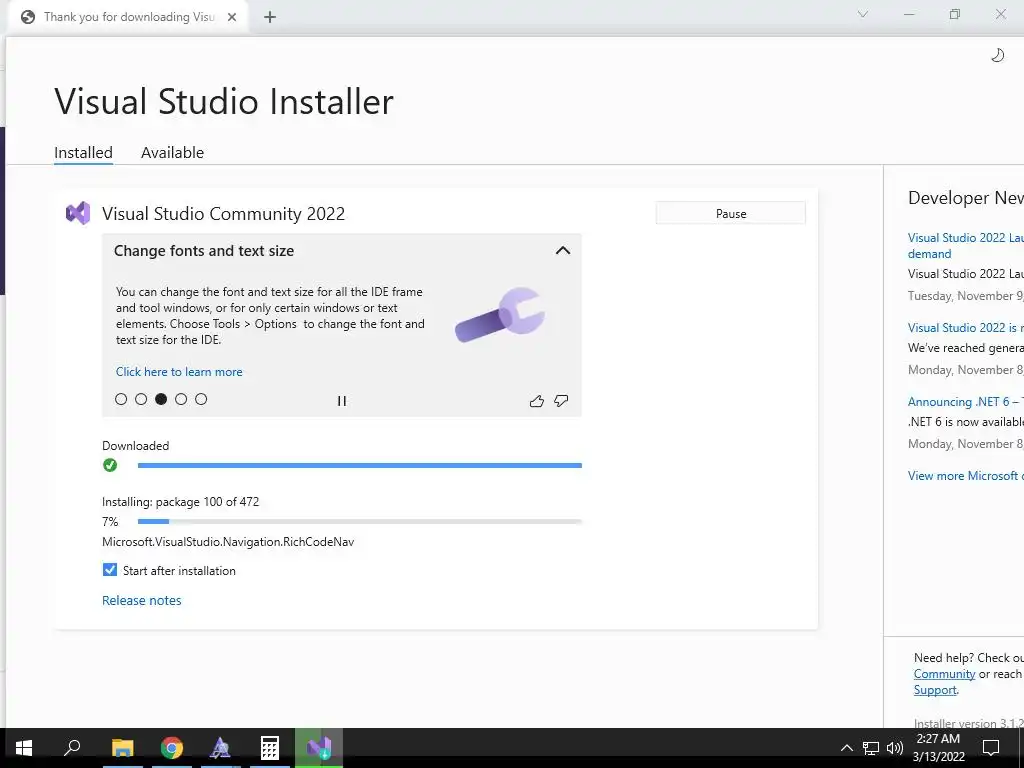
Task: Open Google Chrome from taskbar
Action: coord(172,748)
